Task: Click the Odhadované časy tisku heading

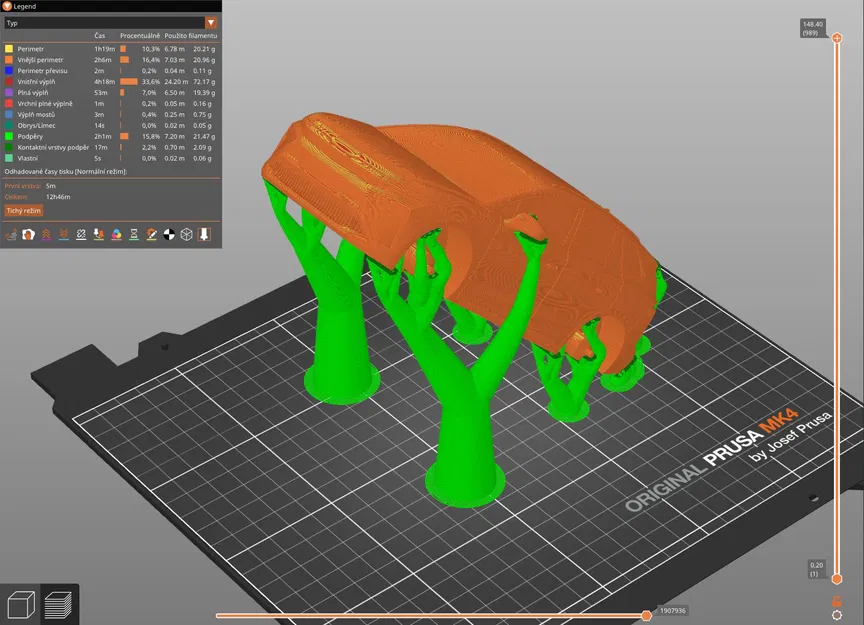Action: tap(66, 171)
